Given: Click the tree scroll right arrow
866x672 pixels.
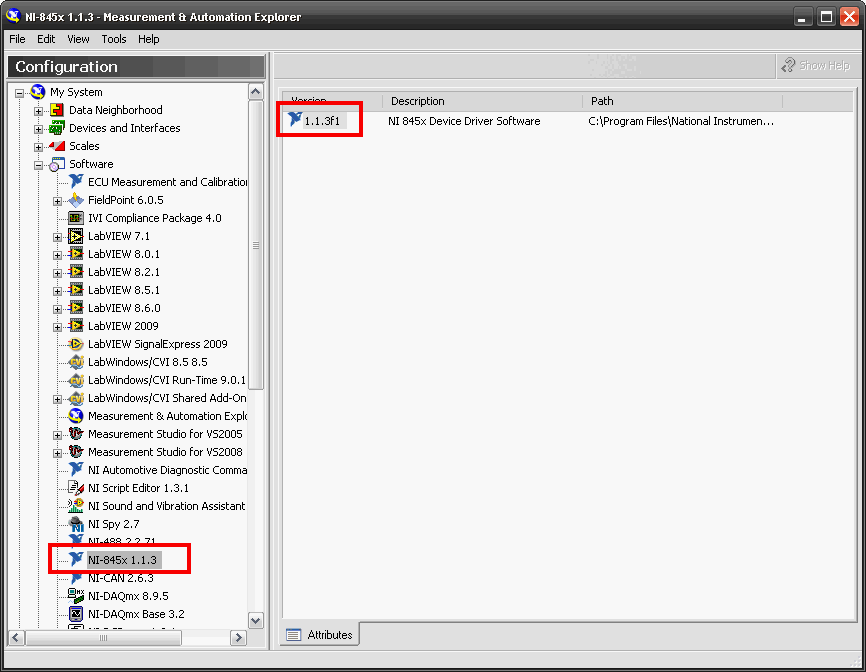Looking at the screenshot, I should coord(239,638).
